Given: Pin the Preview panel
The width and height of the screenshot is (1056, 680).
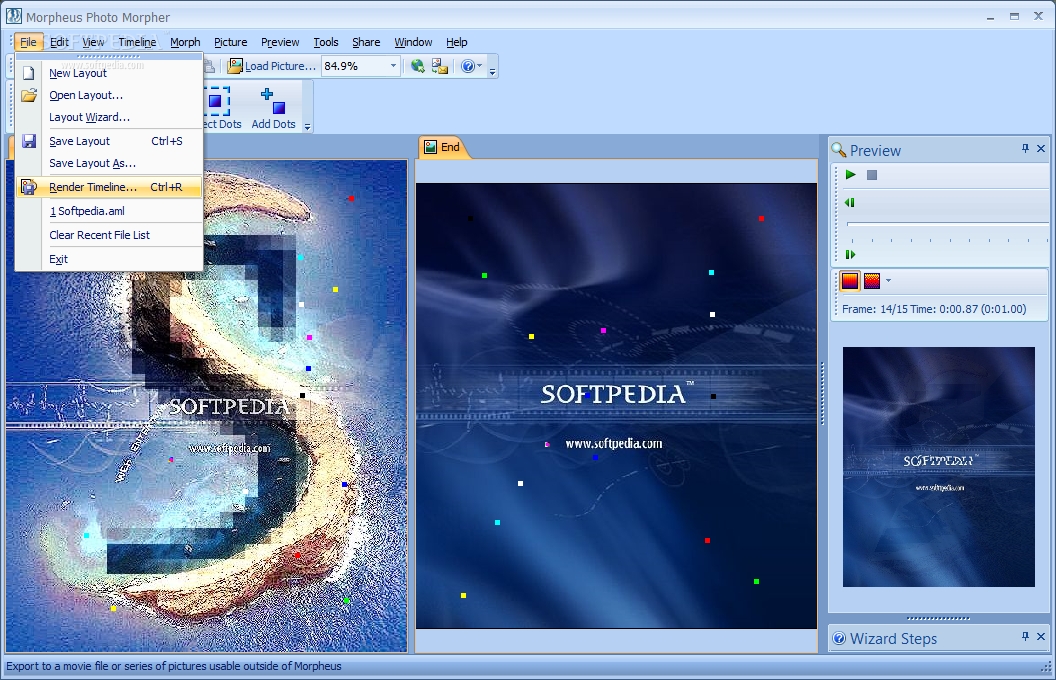Looking at the screenshot, I should (x=1025, y=148).
